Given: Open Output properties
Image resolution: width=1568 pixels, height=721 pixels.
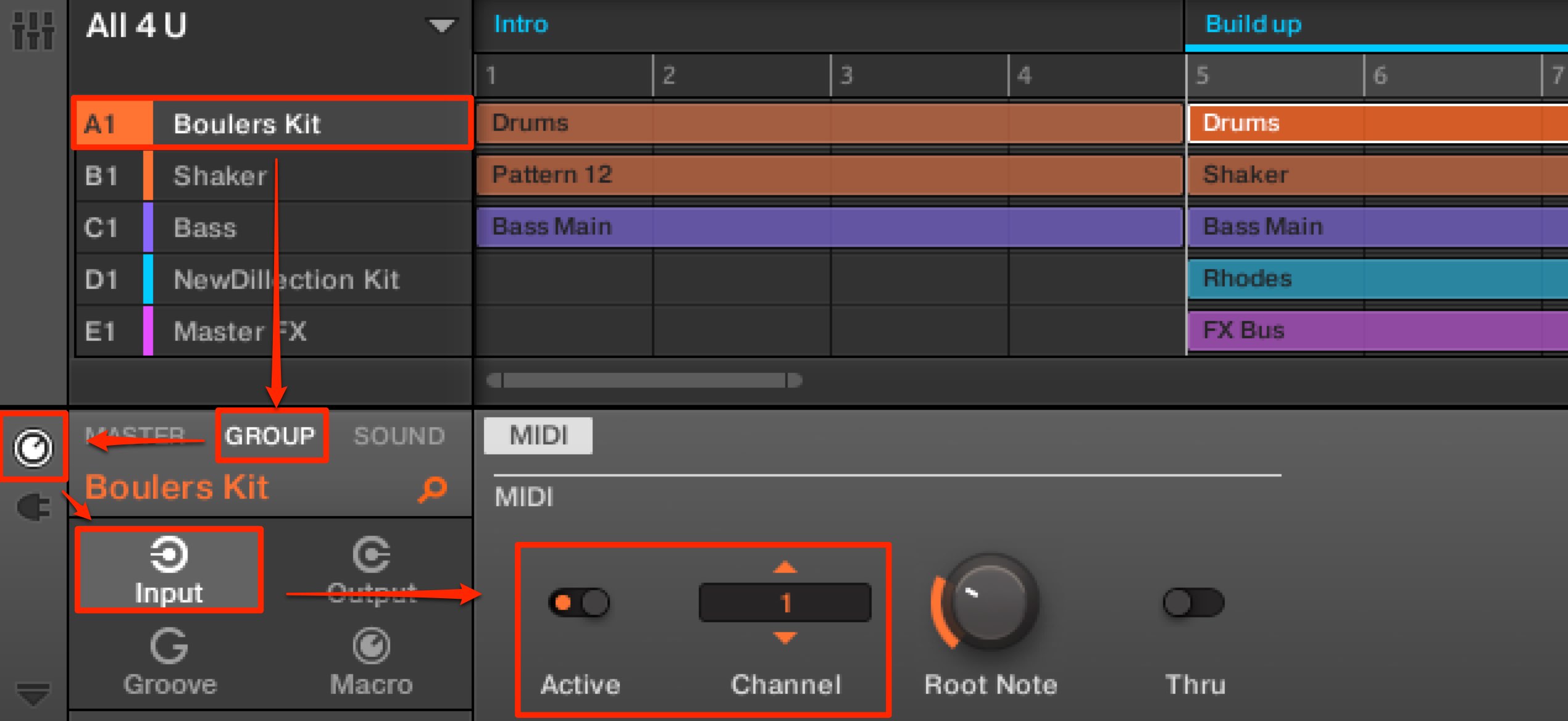Looking at the screenshot, I should (372, 570).
